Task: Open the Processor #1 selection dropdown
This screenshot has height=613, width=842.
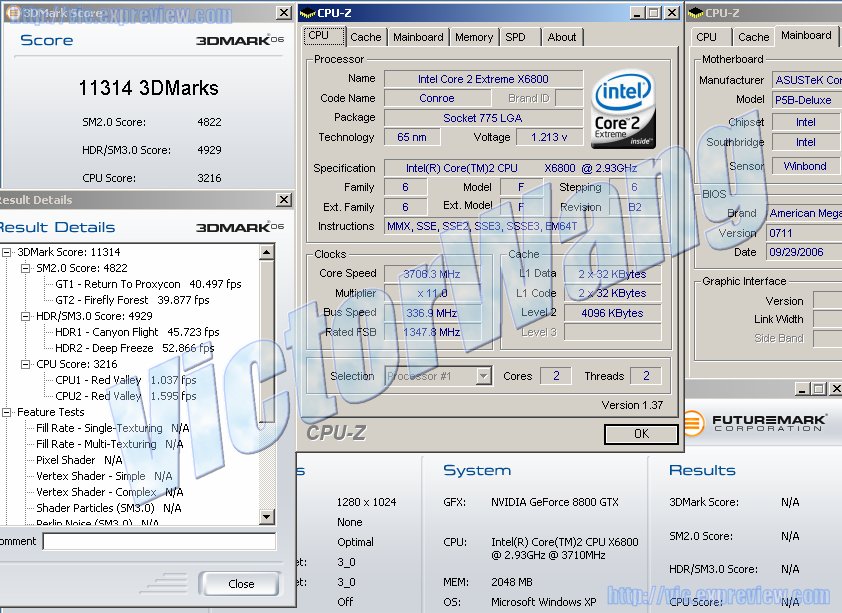Action: click(483, 376)
